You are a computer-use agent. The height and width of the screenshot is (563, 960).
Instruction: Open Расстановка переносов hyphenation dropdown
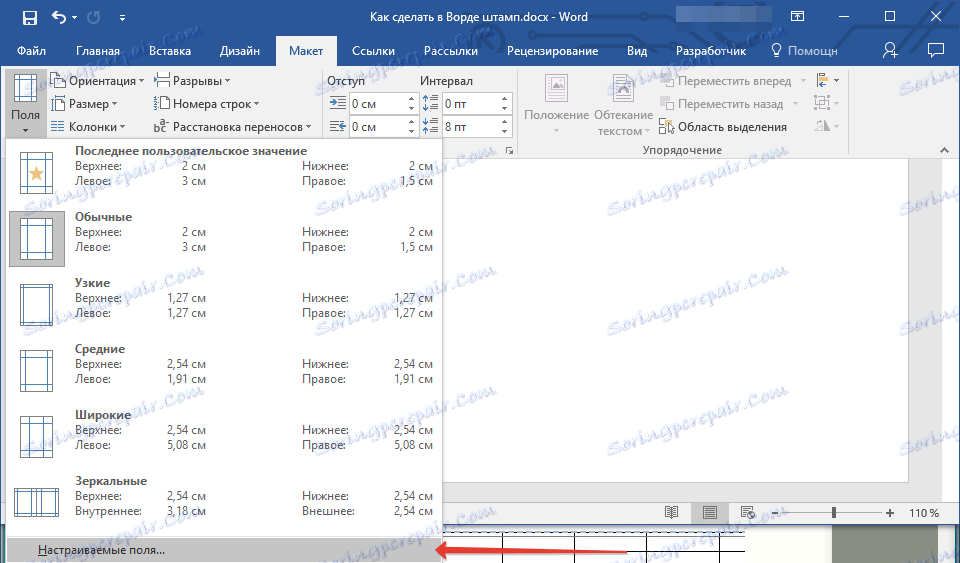233,127
